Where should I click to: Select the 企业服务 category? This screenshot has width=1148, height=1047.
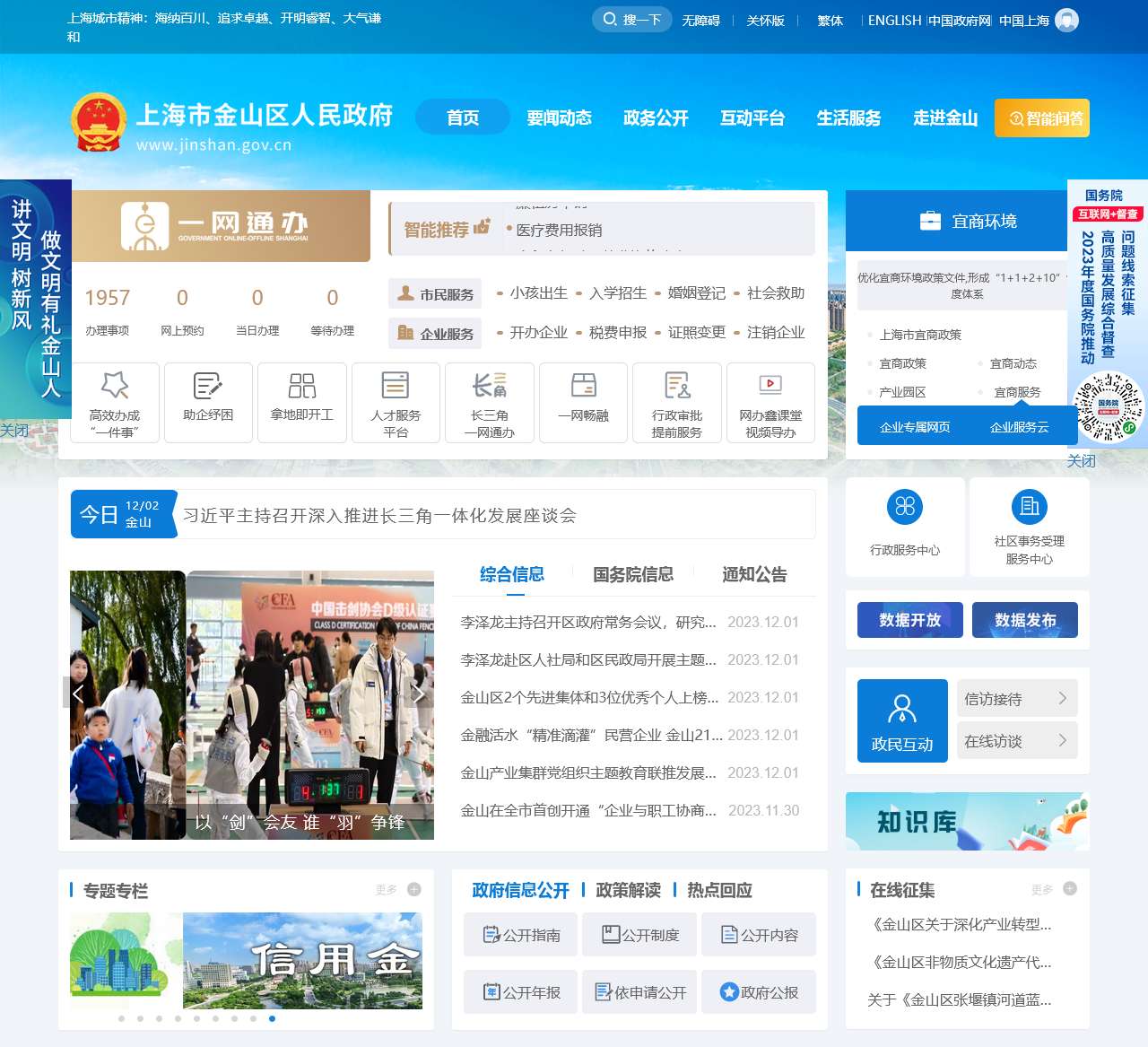(435, 333)
